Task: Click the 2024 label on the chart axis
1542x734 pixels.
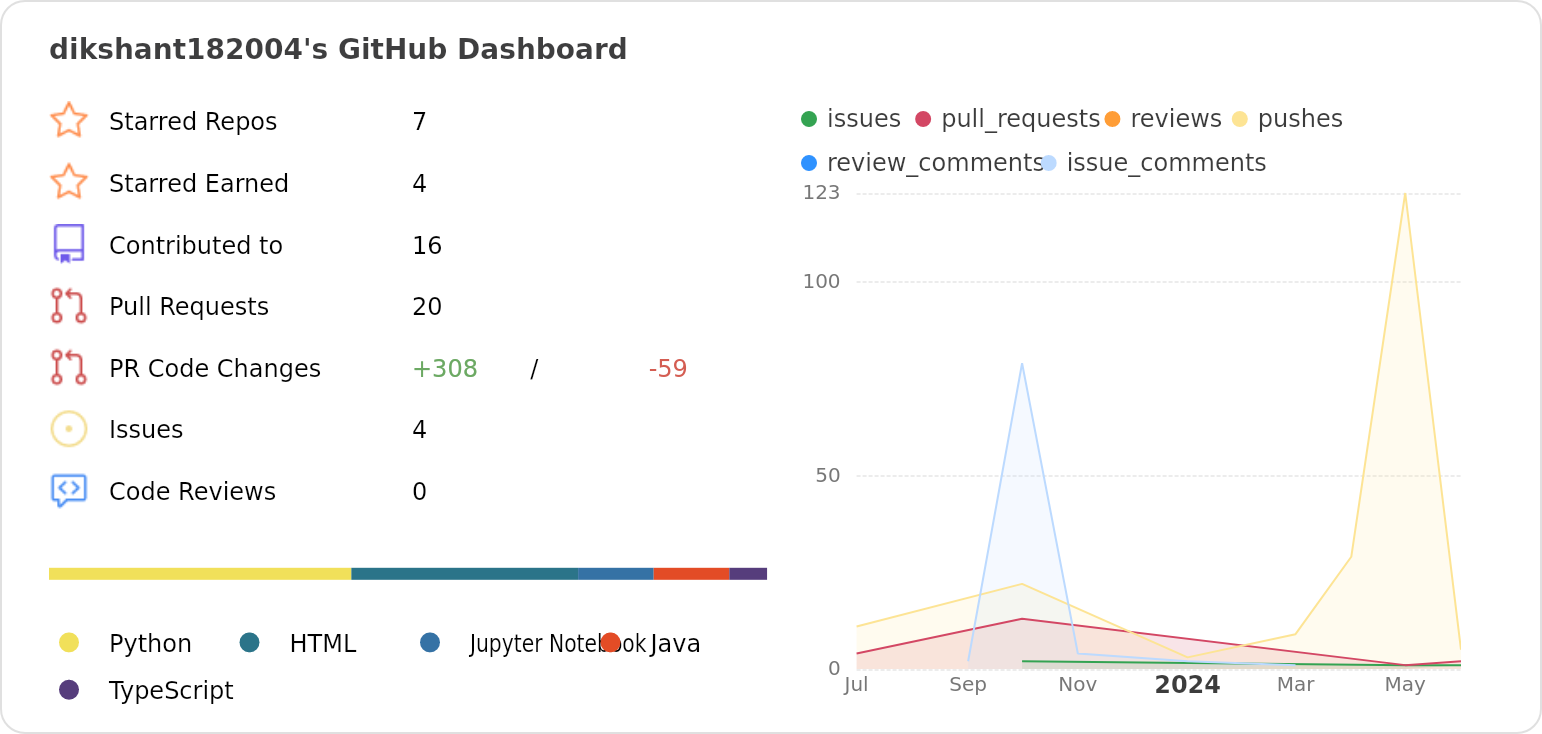Action: (1187, 685)
